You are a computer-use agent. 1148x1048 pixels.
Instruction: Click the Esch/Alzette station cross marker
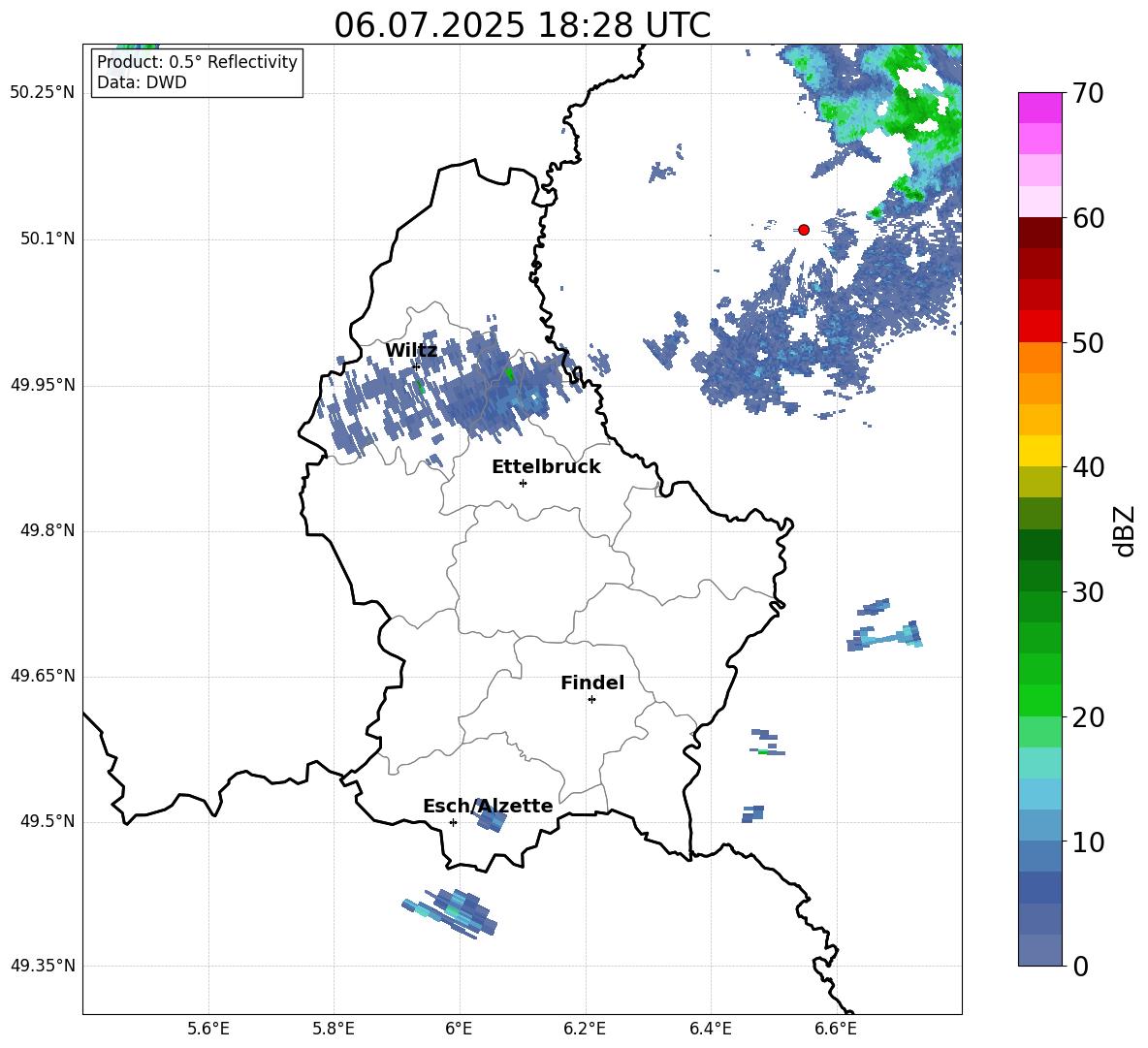tap(453, 822)
